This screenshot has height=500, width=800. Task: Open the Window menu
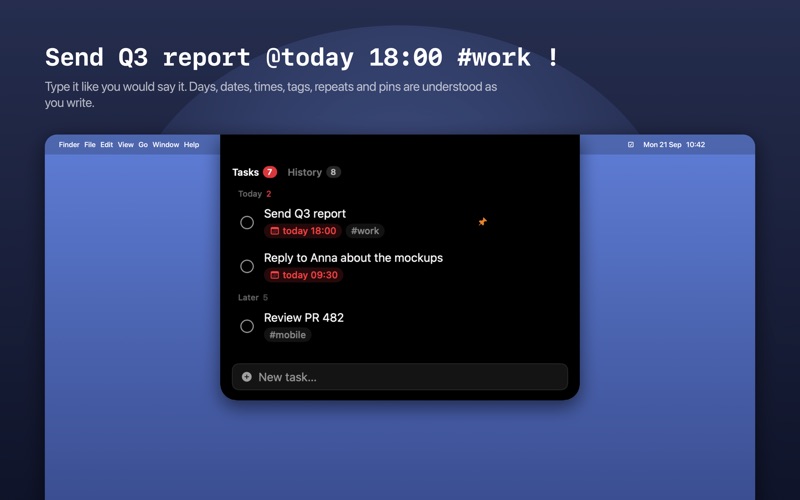coord(166,145)
